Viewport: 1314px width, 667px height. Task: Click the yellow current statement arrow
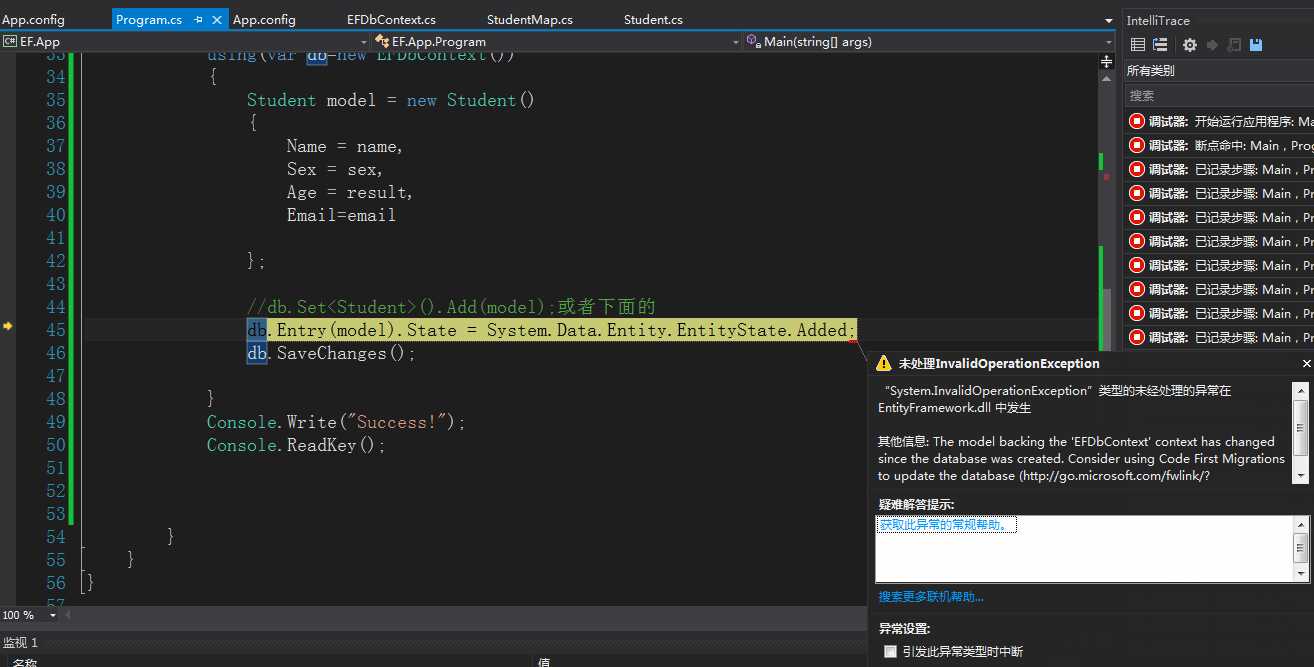pyautogui.click(x=7, y=327)
